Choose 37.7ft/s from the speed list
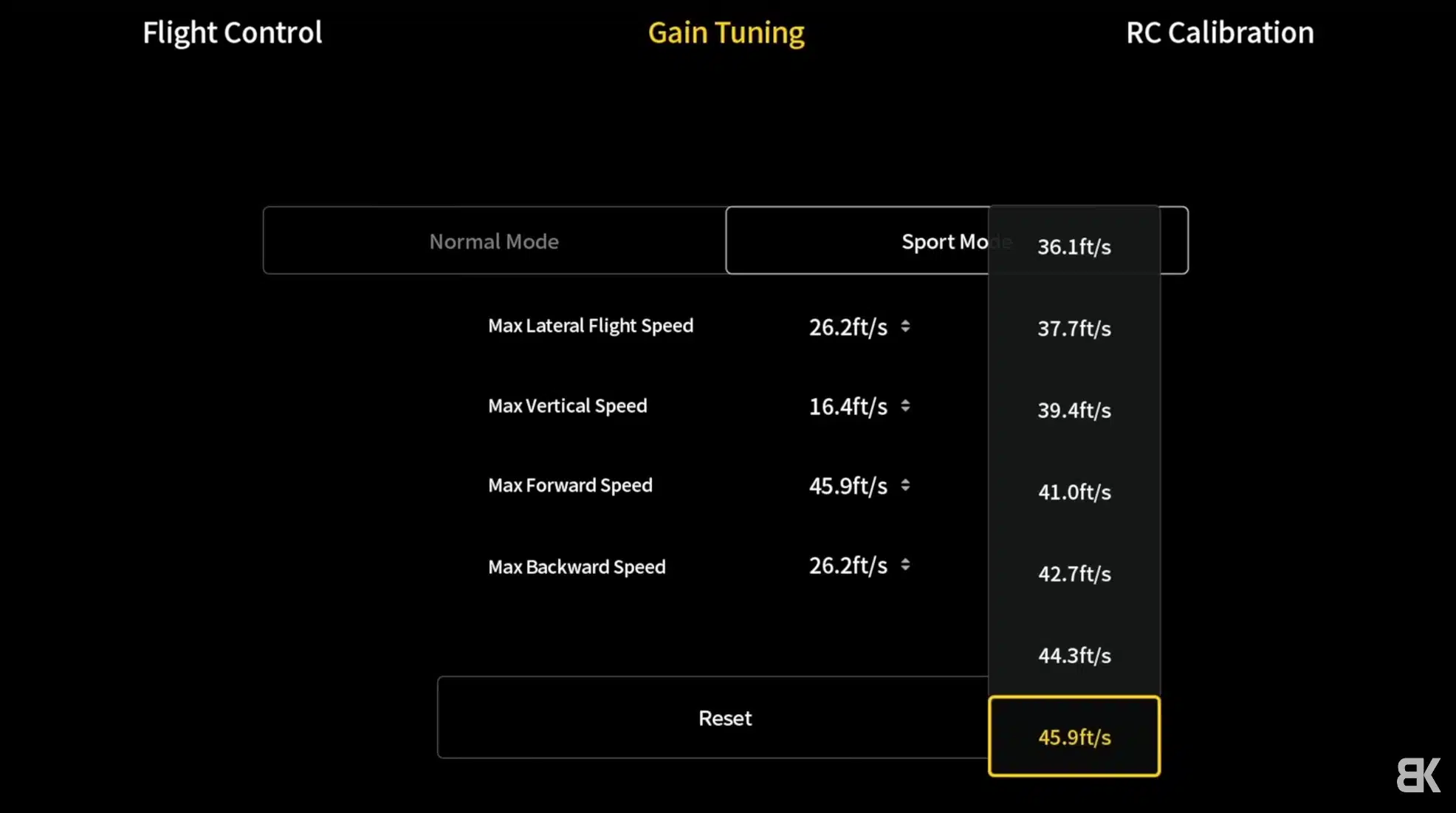The height and width of the screenshot is (813, 1456). (x=1074, y=329)
